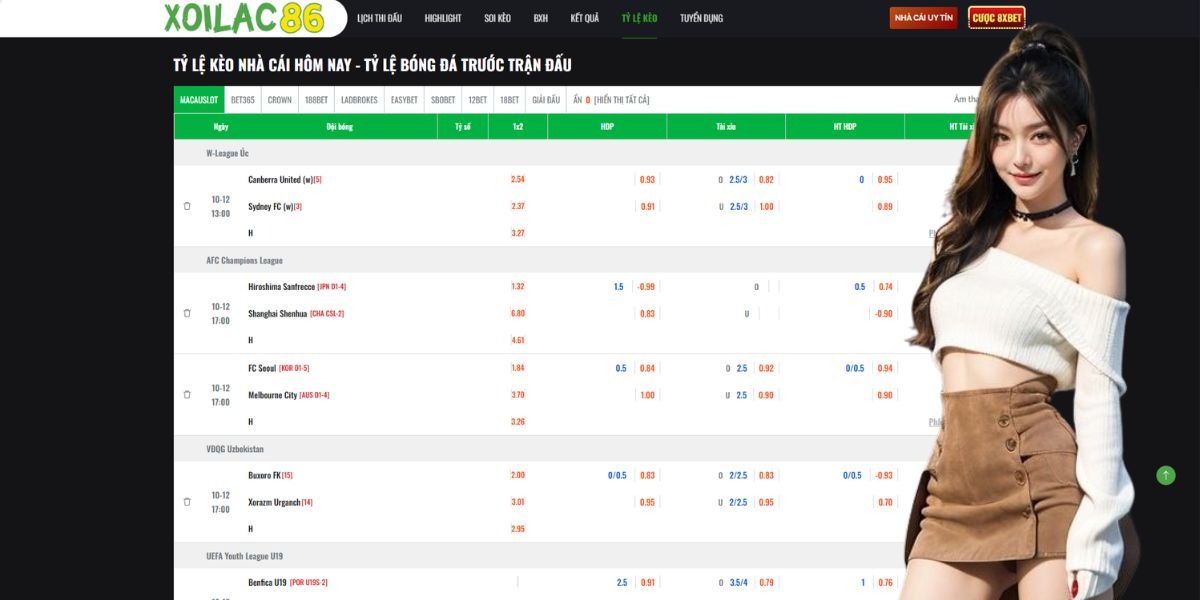Click the green scroll-to-top arrow button
1200x600 pixels.
[1165, 476]
